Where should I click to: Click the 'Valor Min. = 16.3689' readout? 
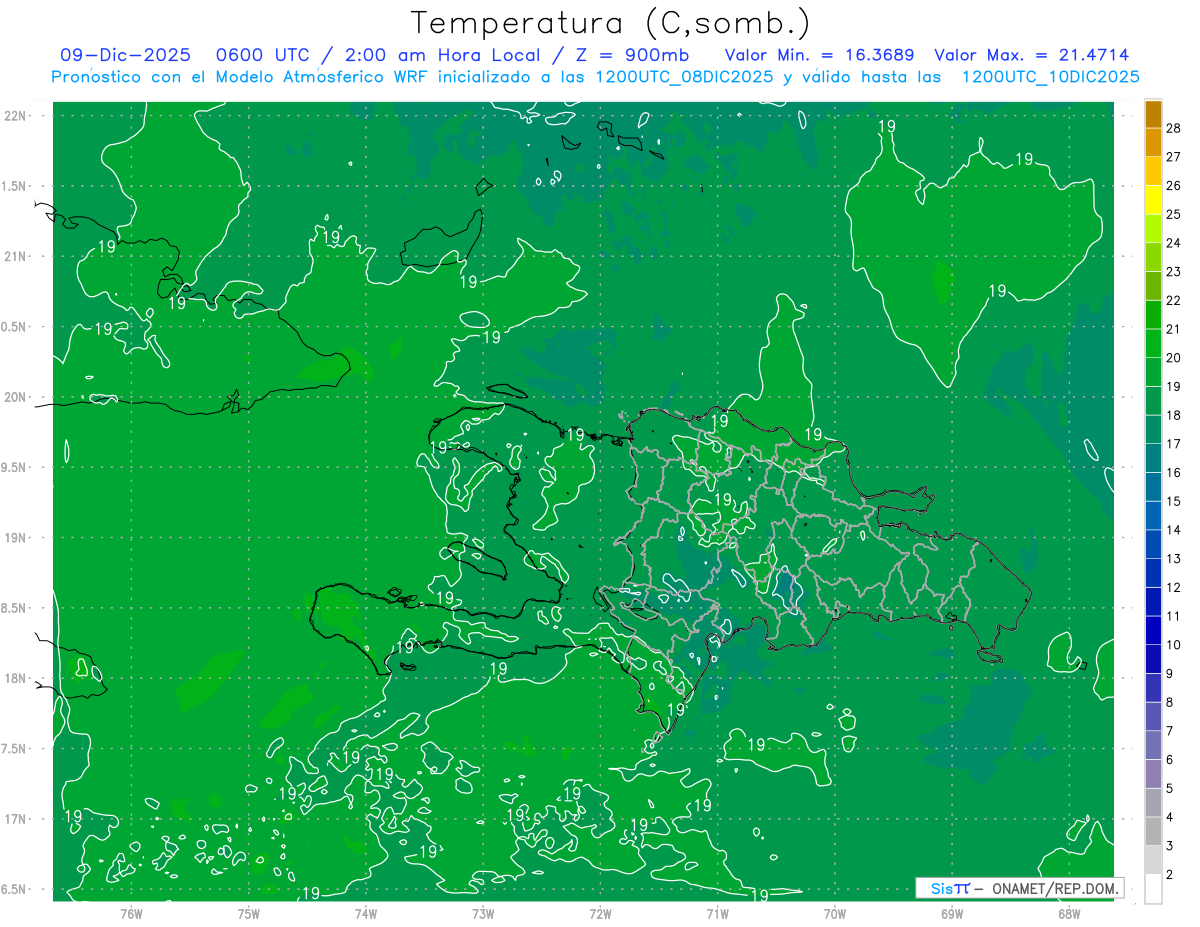pyautogui.click(x=819, y=56)
